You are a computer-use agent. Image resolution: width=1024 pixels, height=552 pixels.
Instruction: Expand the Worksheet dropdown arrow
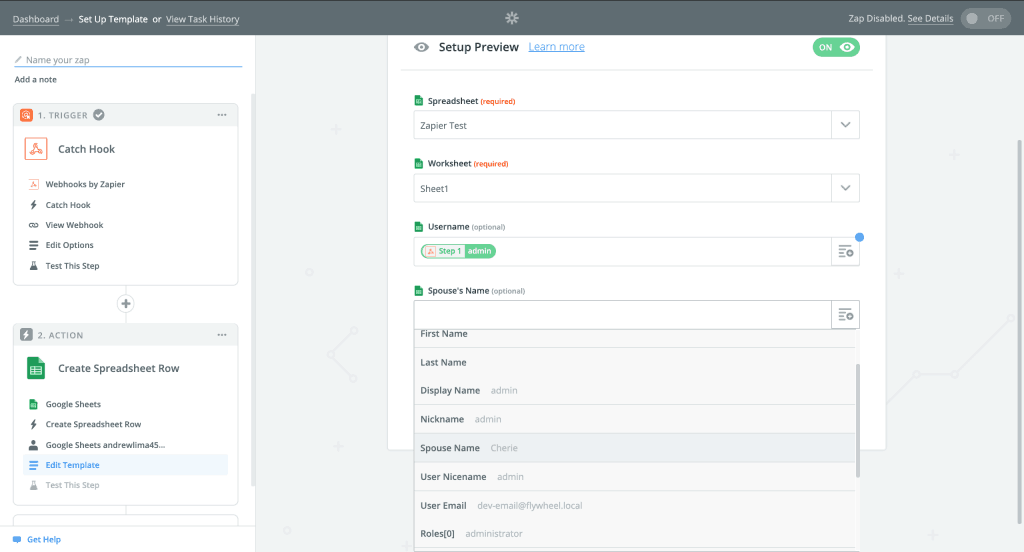(845, 188)
